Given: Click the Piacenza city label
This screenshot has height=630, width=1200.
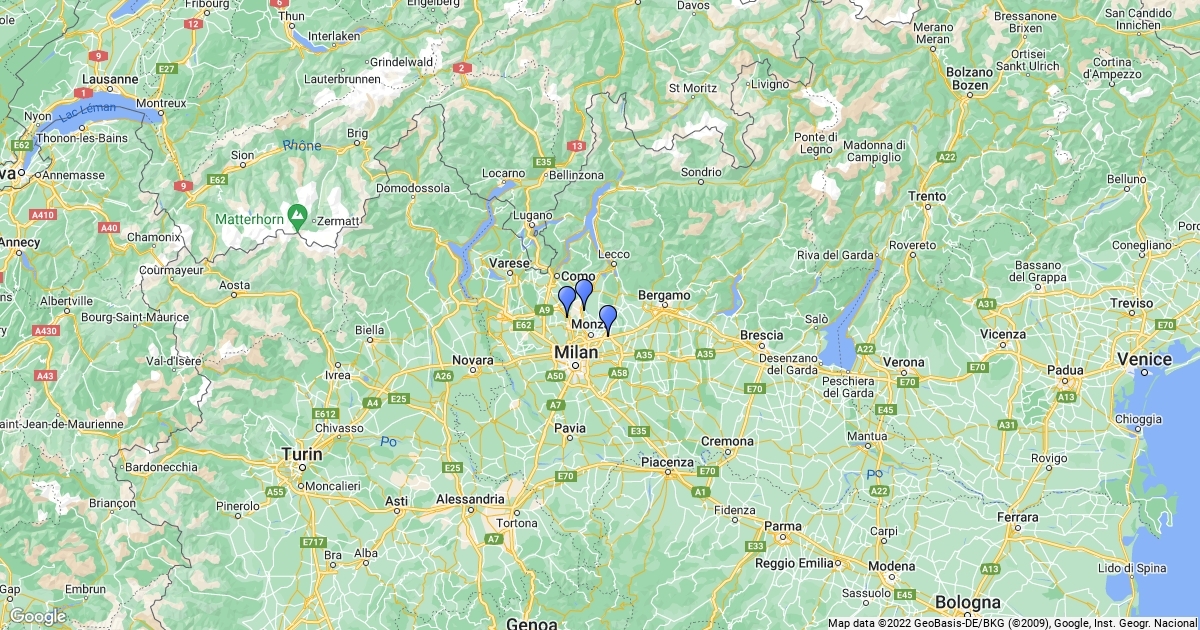Looking at the screenshot, I should 667,462.
